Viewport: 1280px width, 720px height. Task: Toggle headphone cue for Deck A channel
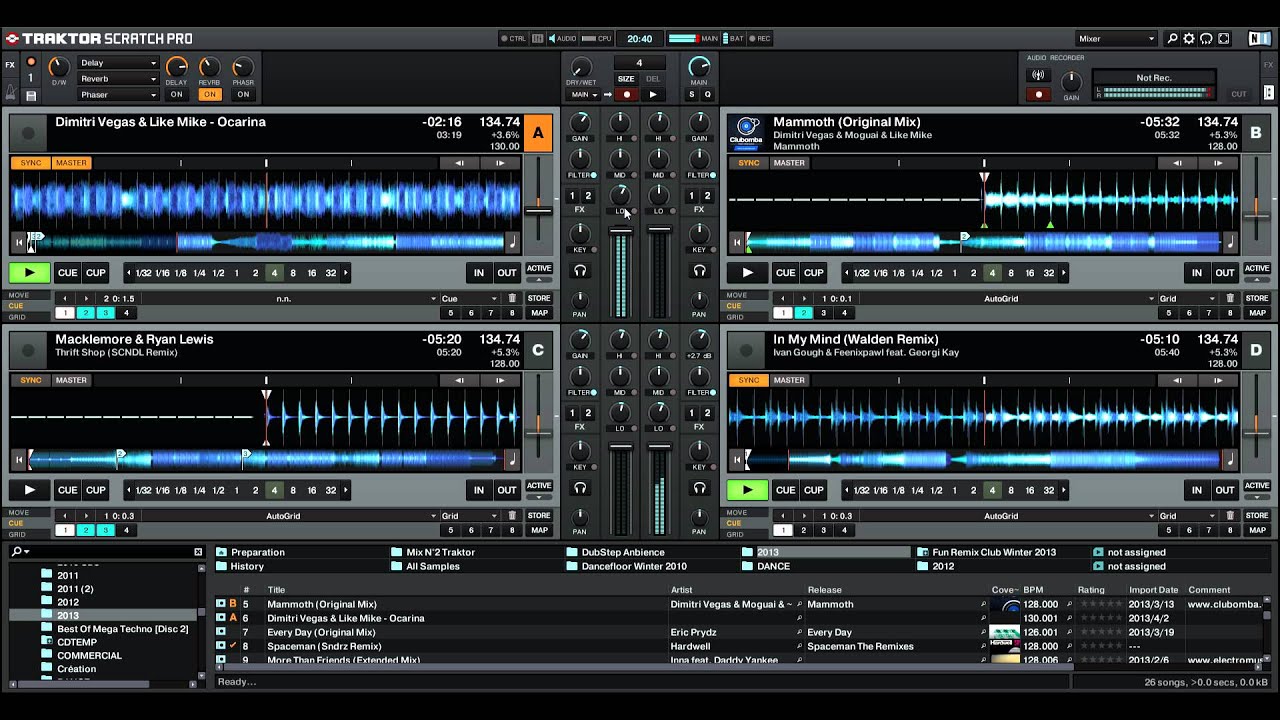click(x=580, y=271)
